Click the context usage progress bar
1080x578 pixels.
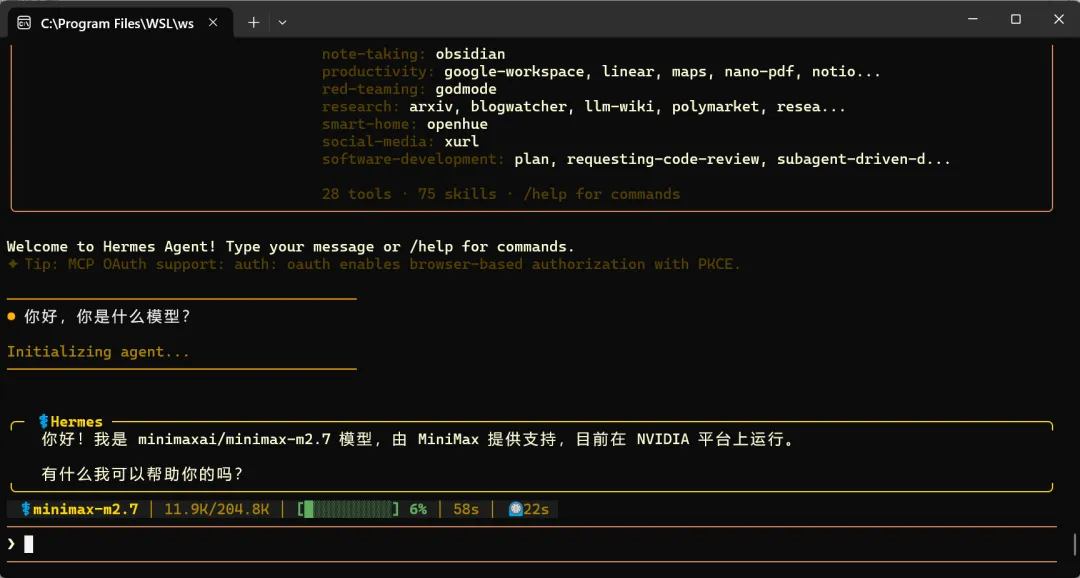(349, 510)
